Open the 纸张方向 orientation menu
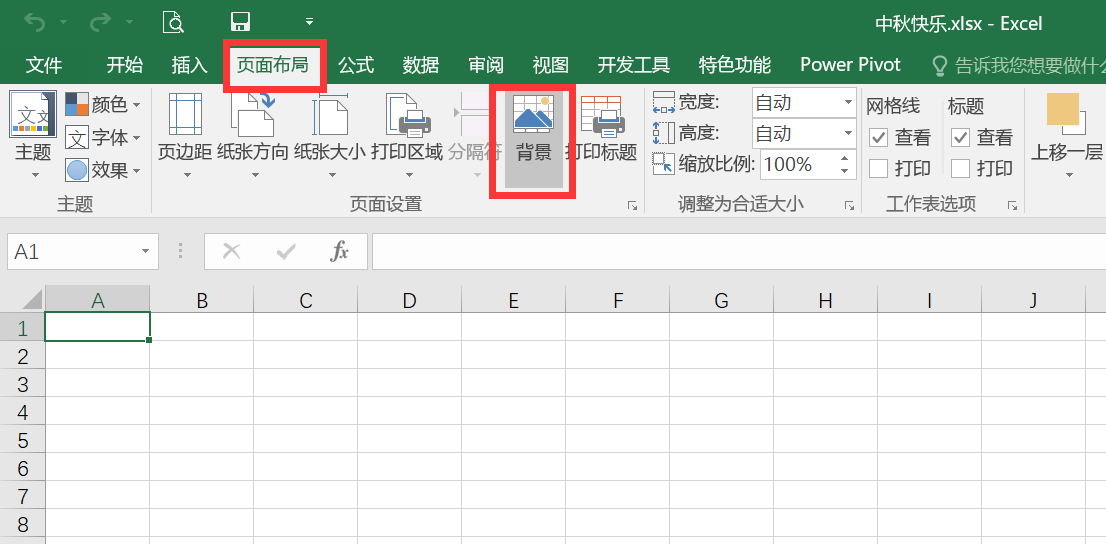This screenshot has width=1106, height=544. click(x=253, y=135)
